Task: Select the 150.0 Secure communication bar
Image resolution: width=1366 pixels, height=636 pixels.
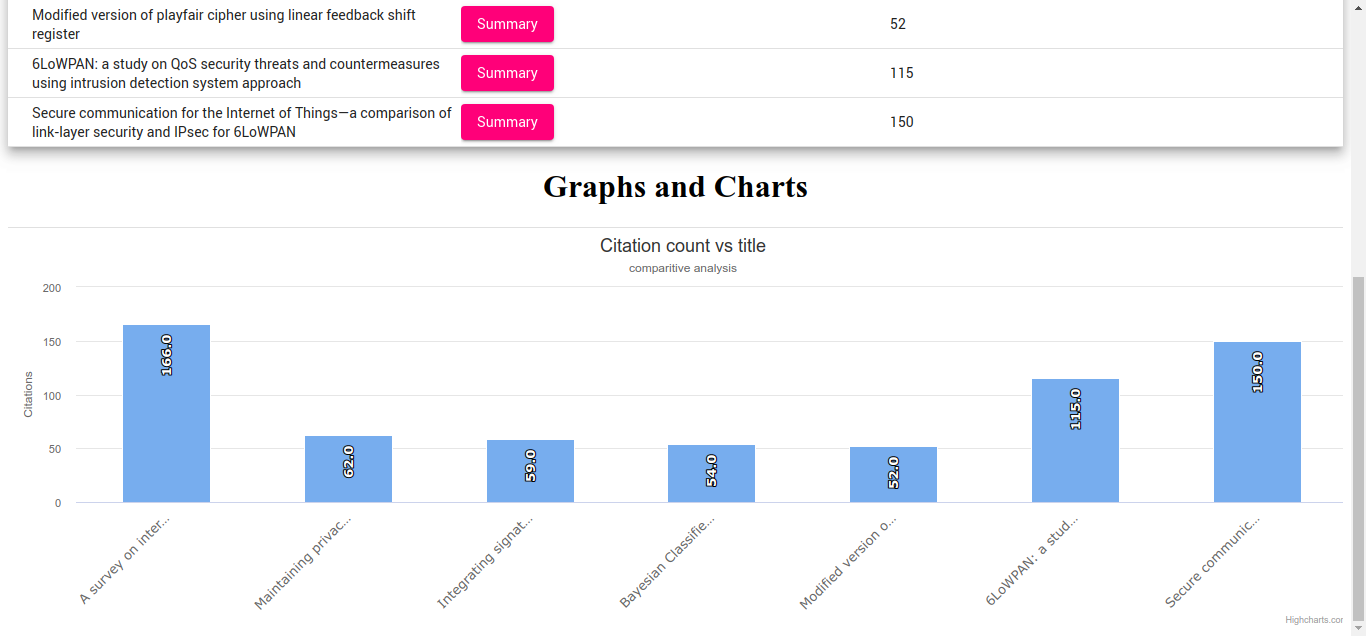Action: [x=1257, y=422]
